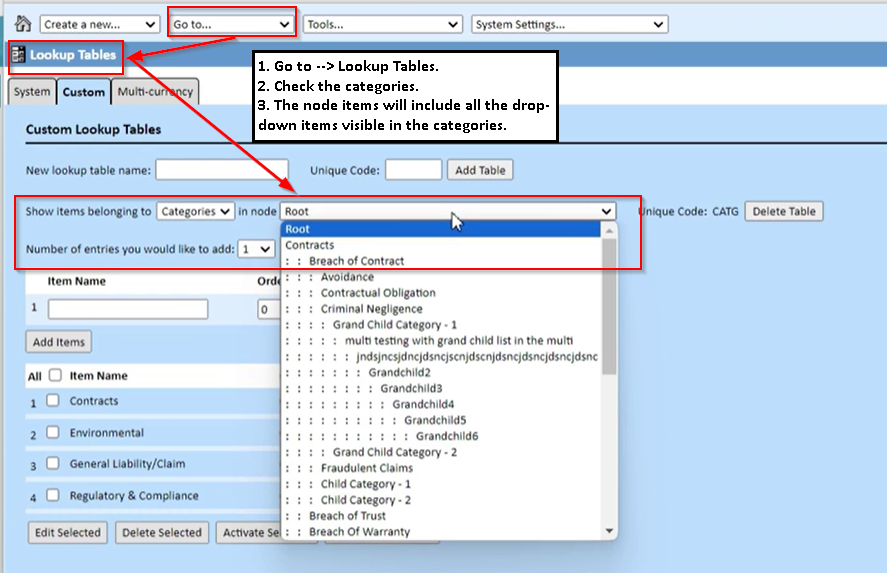The width and height of the screenshot is (887, 573).
Task: Select Grandchild5 in the node list
Action: pyautogui.click(x=441, y=420)
